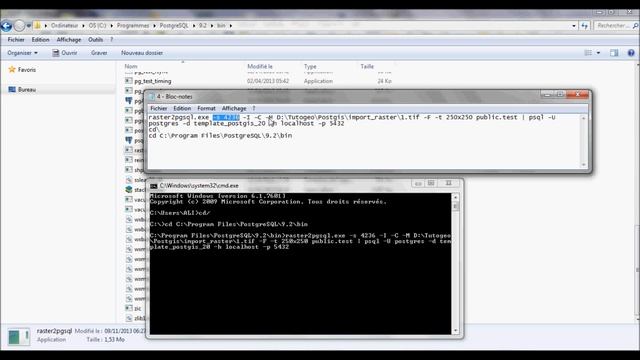This screenshot has height=360, width=640.
Task: Click Notepad icon in Bloc-notes title bar
Action: pos(152,97)
